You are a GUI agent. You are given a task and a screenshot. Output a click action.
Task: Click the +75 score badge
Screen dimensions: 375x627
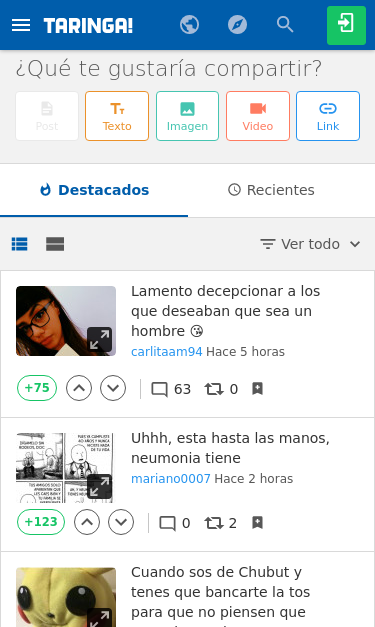[x=37, y=388]
